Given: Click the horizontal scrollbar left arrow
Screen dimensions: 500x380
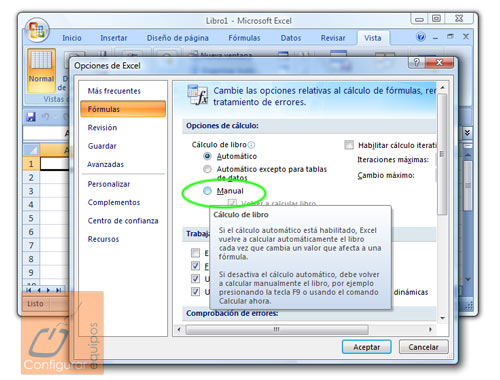Looking at the screenshot, I should tap(179, 330).
